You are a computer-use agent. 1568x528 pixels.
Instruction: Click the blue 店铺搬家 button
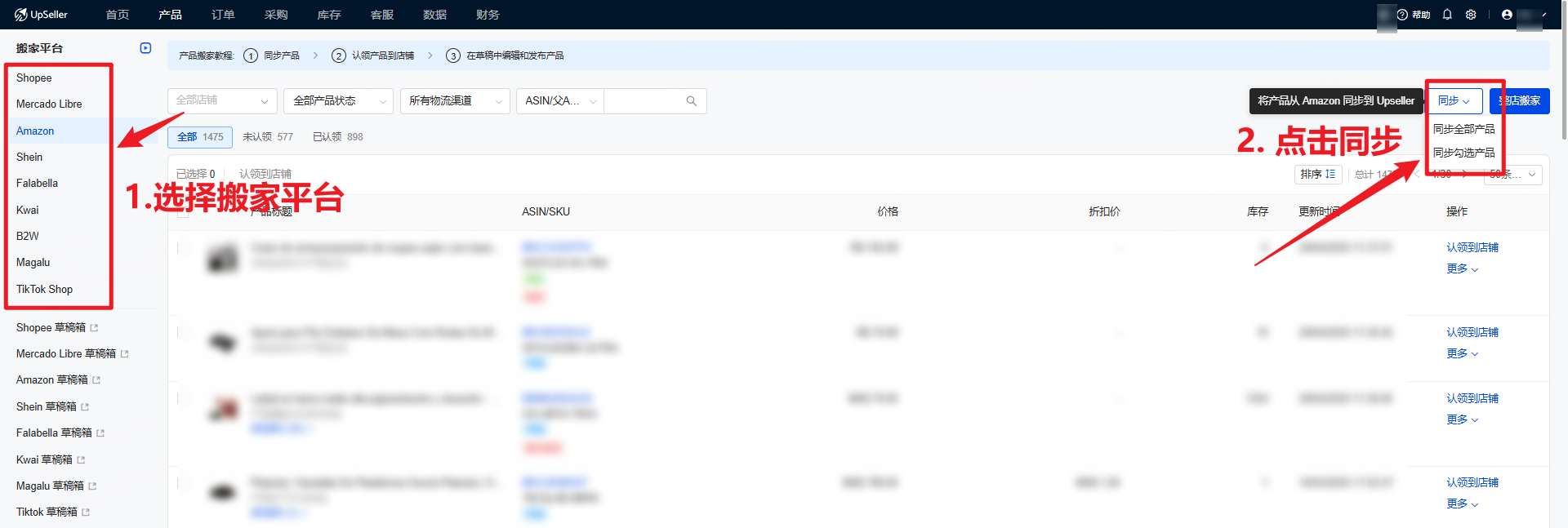pyautogui.click(x=1519, y=101)
